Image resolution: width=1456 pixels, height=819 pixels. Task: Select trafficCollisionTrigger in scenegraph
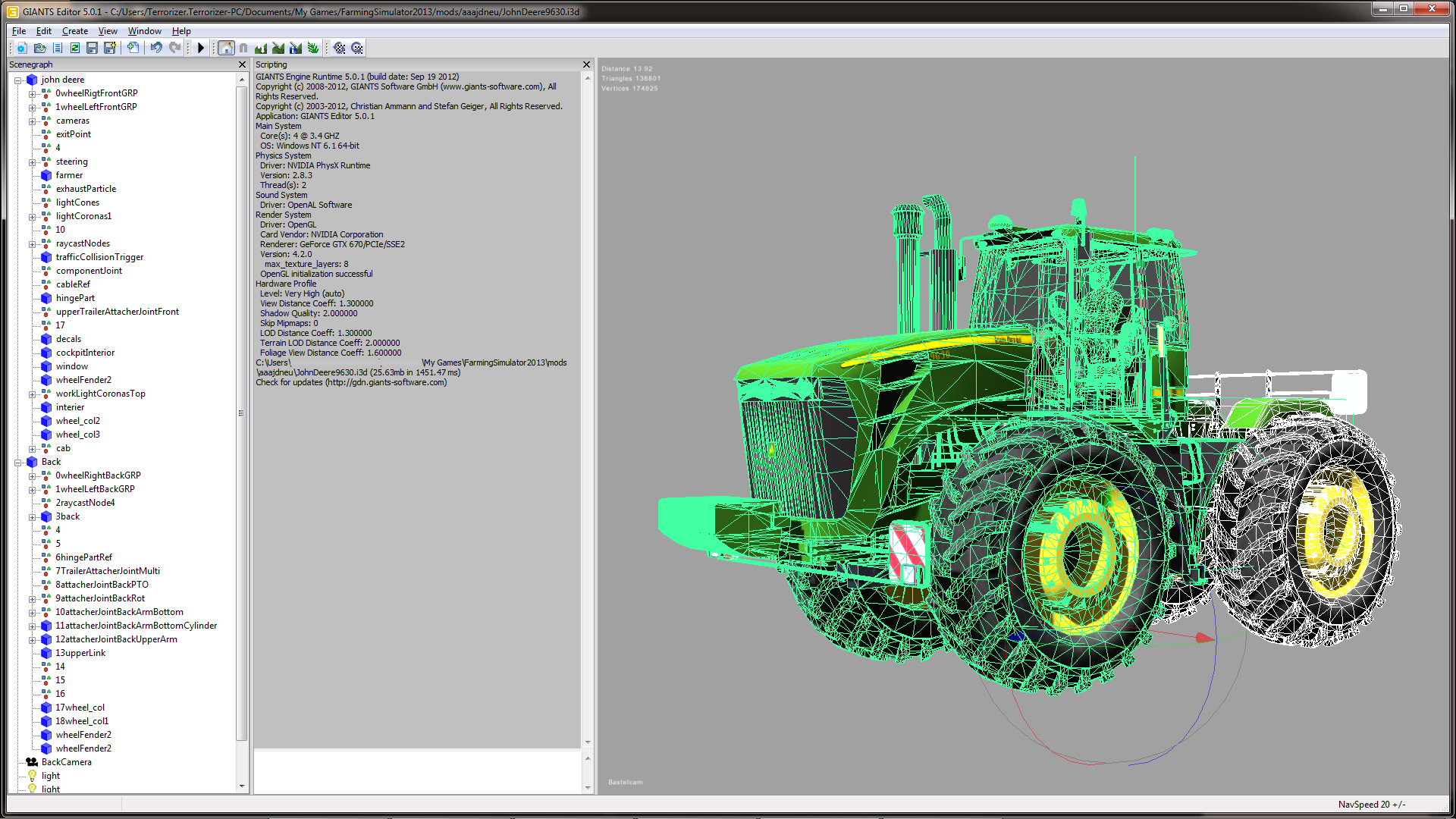[99, 257]
